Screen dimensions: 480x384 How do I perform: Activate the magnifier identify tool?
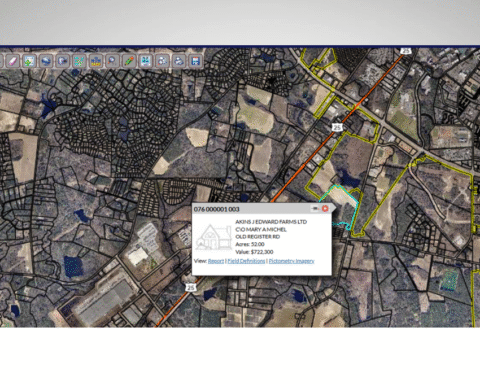click(112, 61)
